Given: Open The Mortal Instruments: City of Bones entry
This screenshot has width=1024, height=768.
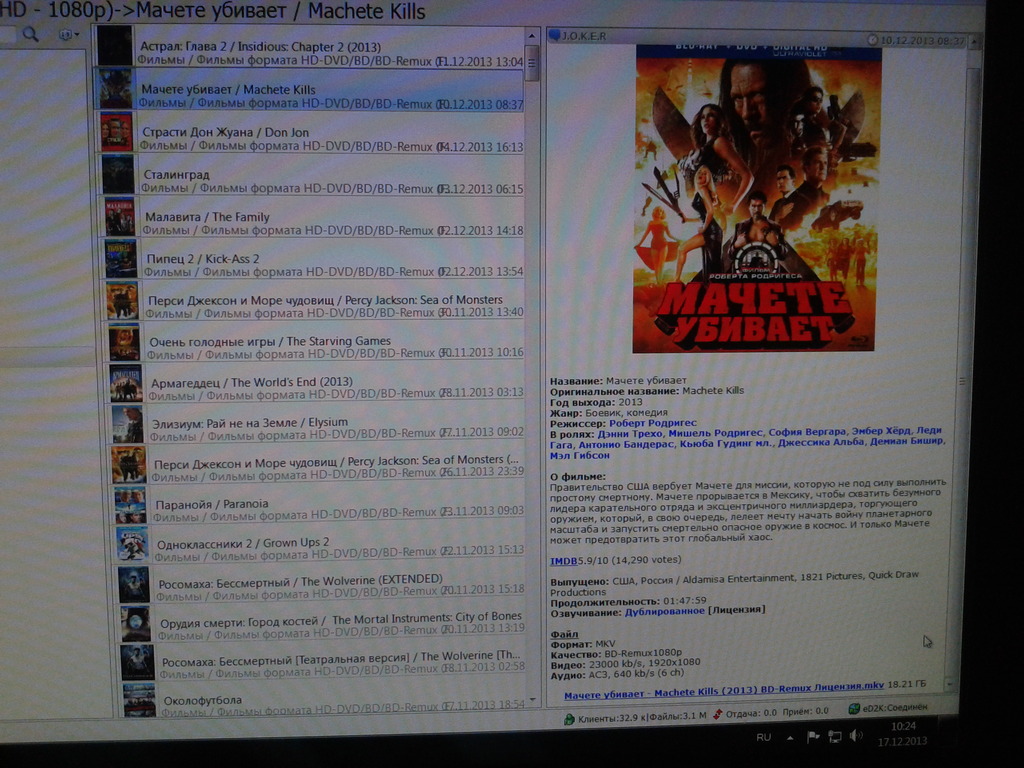Looking at the screenshot, I should 323,622.
